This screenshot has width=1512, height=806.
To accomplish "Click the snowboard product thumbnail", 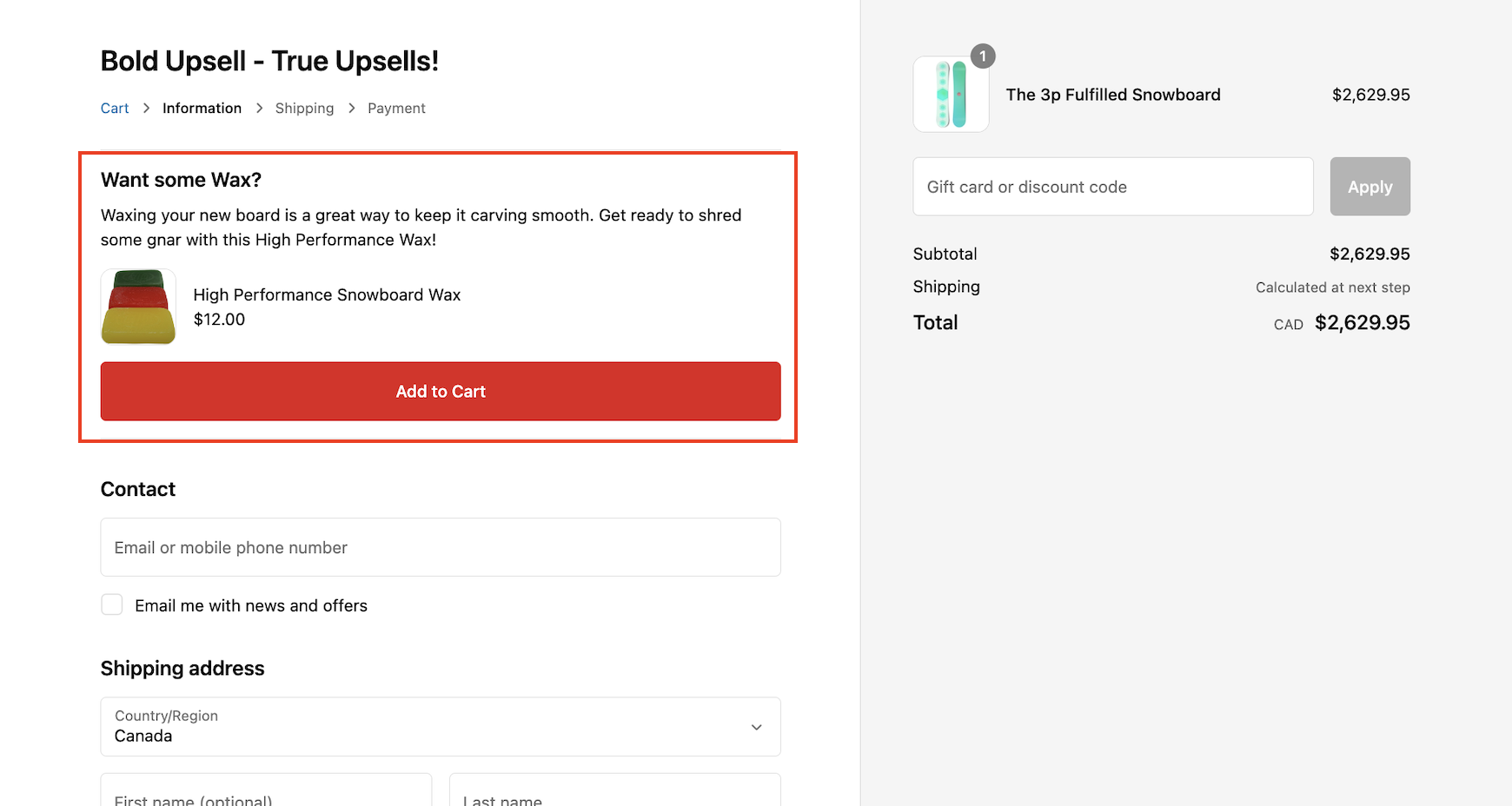I will [x=951, y=95].
